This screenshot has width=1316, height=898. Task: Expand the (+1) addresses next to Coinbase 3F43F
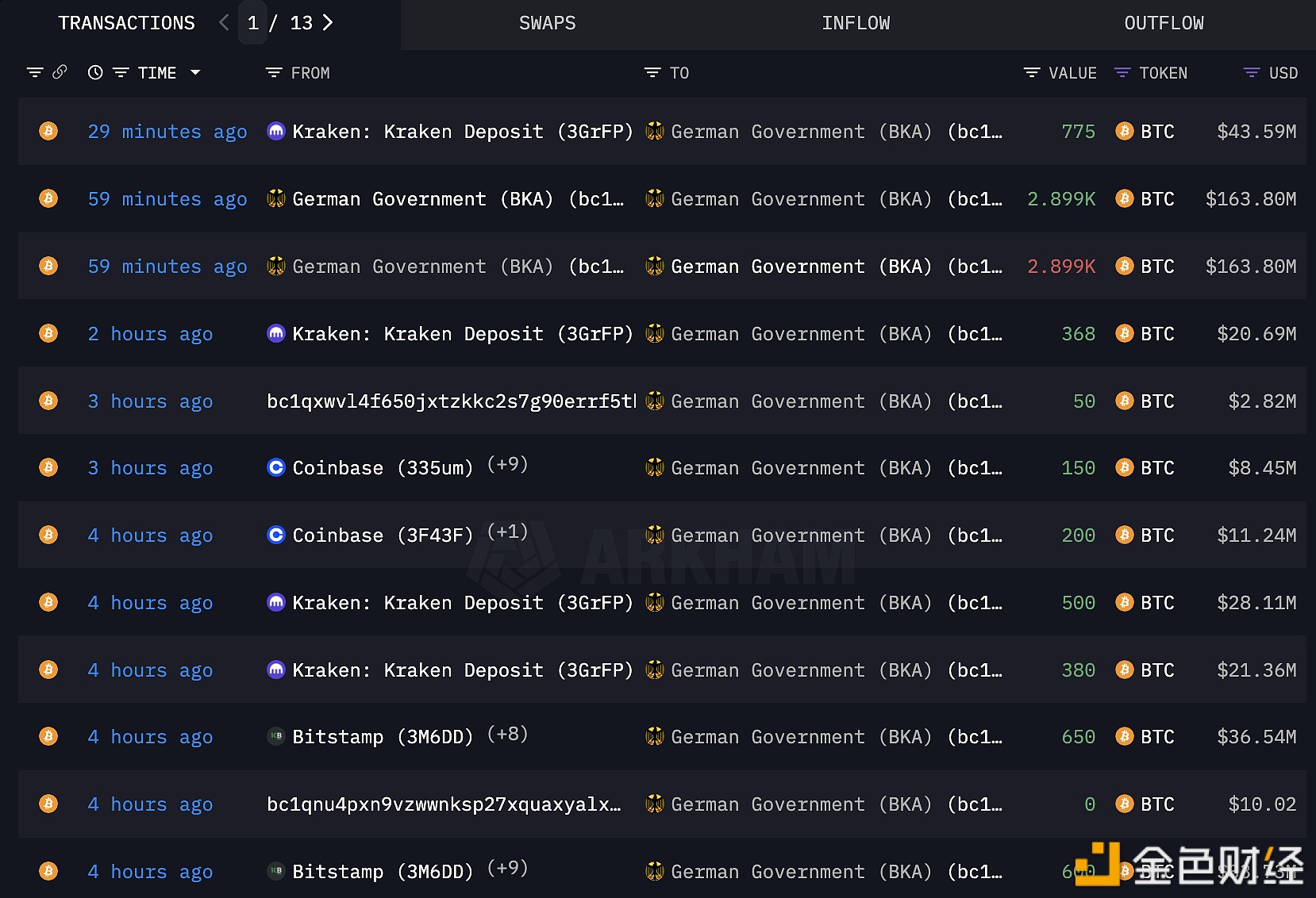point(507,532)
